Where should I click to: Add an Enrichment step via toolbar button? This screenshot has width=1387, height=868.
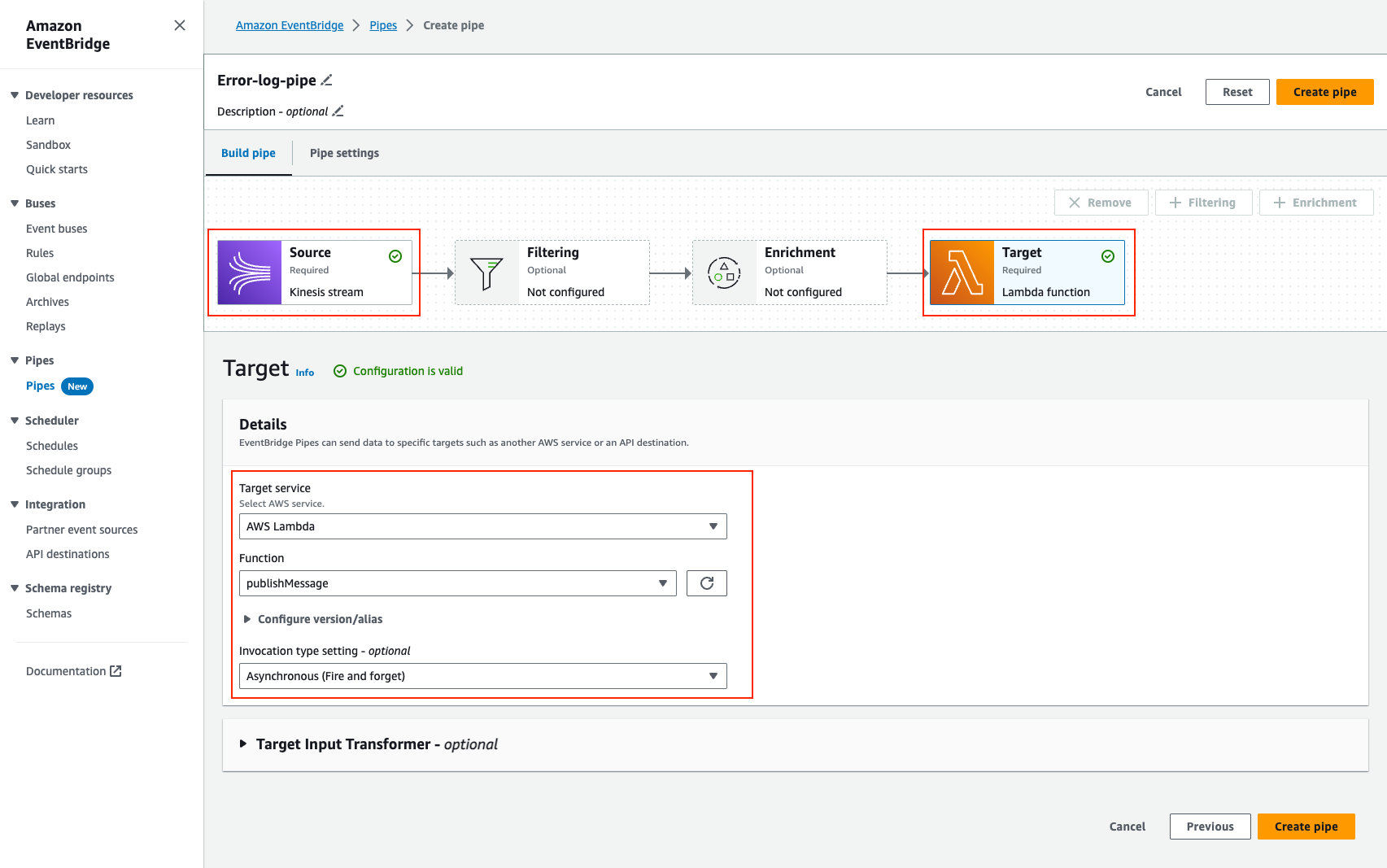click(1316, 203)
